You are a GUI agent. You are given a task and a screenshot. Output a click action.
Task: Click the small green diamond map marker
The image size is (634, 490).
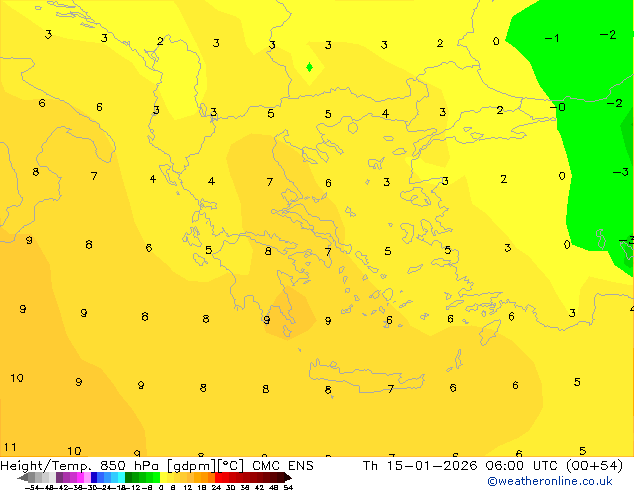coord(309,67)
